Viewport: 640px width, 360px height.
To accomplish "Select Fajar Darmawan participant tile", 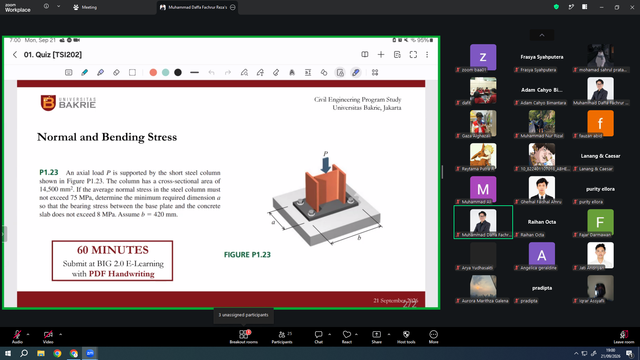I will pyautogui.click(x=600, y=223).
